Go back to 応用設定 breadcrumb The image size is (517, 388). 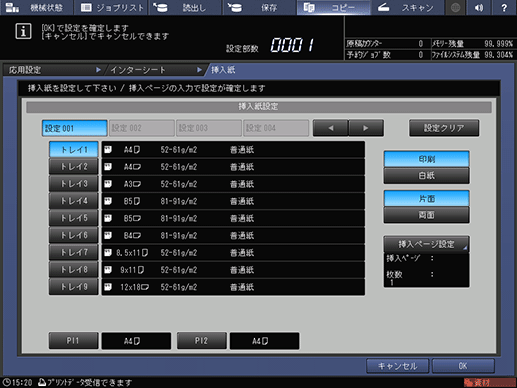(53, 70)
